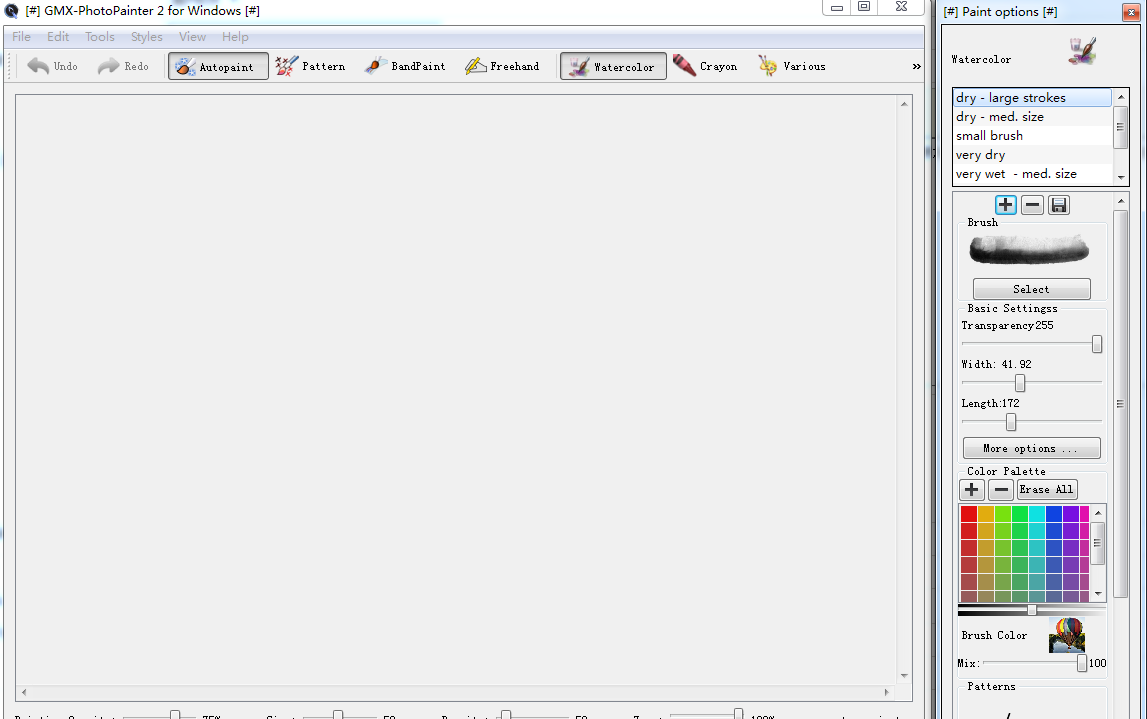1147x719 pixels.
Task: Expand the toolbar overflow chevron
Action: click(x=916, y=67)
